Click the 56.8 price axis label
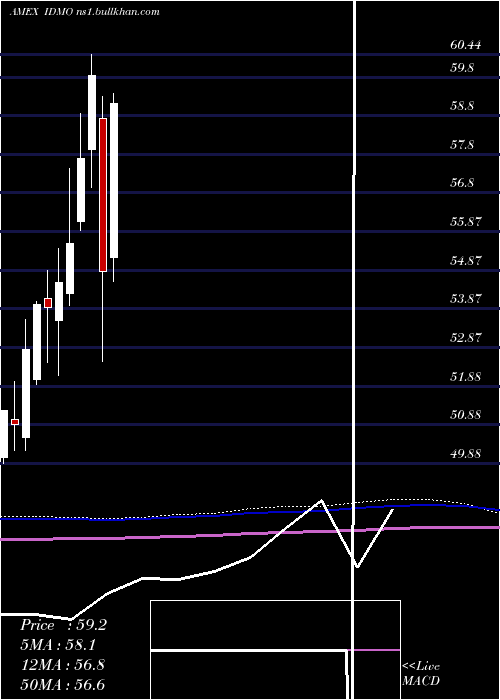The image size is (500, 700). click(462, 183)
